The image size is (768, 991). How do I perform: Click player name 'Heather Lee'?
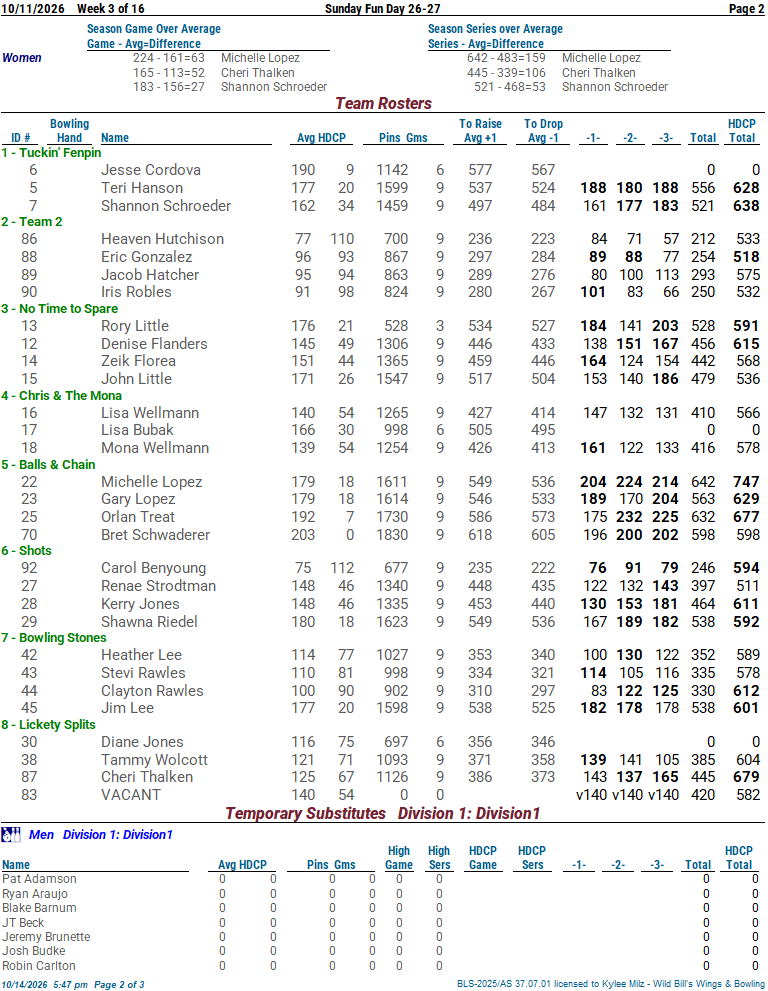[x=142, y=655]
